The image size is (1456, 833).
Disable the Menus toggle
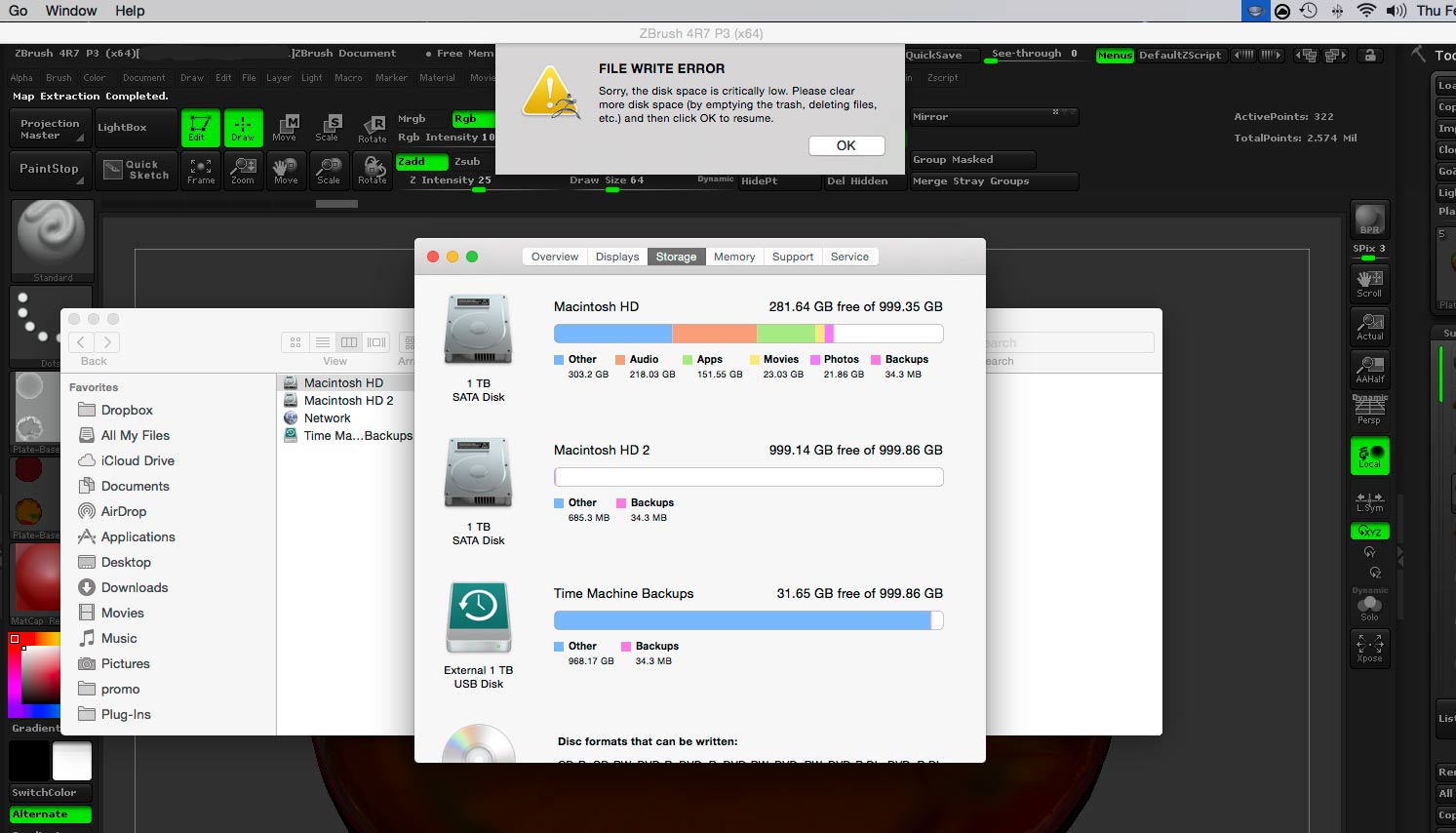point(1114,56)
